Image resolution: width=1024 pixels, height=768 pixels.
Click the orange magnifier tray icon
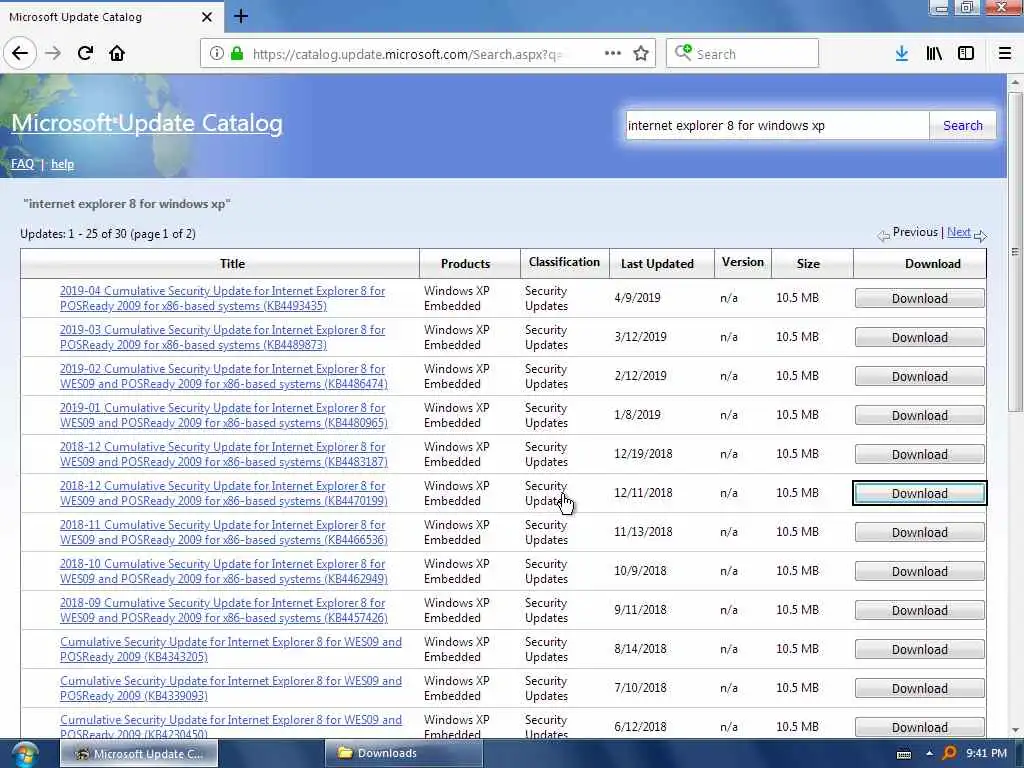point(950,754)
